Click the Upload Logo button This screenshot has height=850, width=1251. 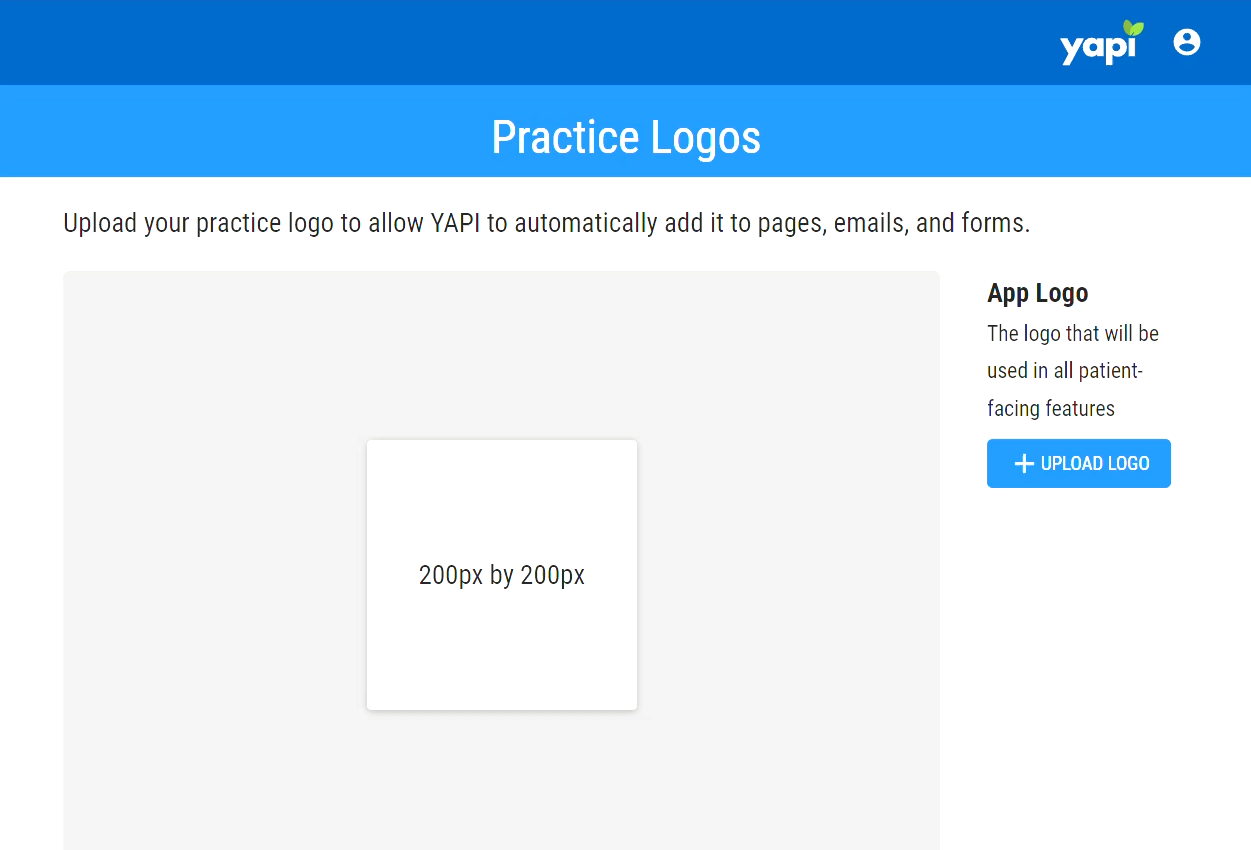tap(1078, 463)
